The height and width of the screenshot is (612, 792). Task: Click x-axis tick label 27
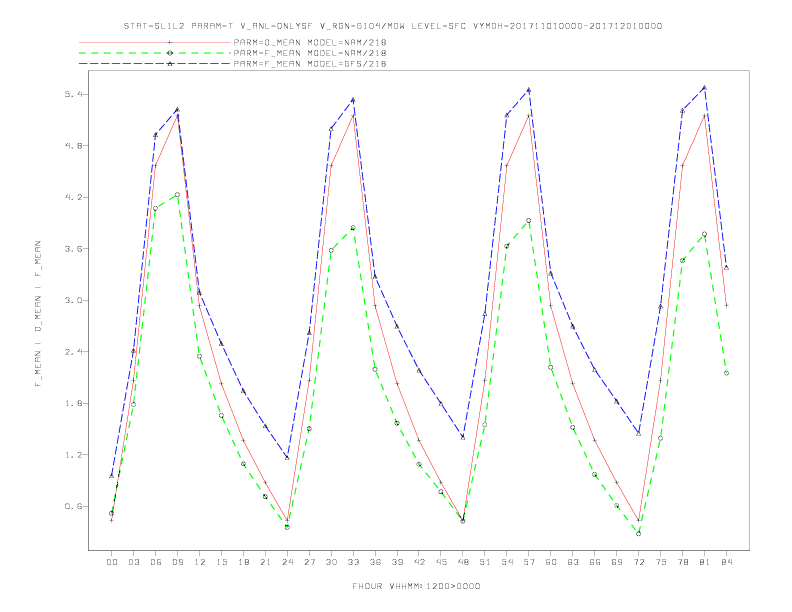click(x=309, y=562)
